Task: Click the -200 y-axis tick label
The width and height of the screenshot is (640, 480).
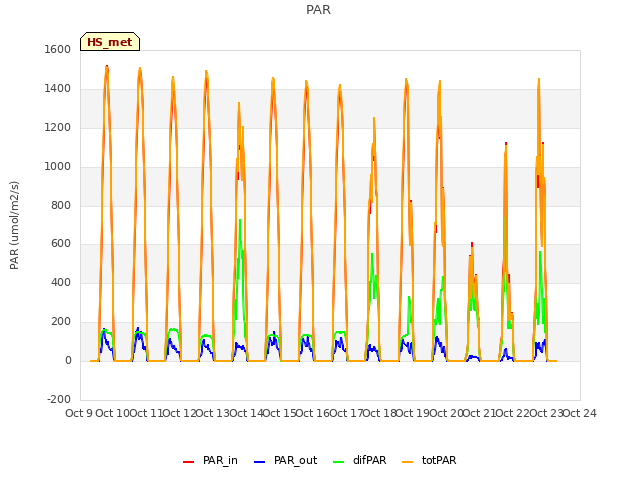Action: point(59,399)
